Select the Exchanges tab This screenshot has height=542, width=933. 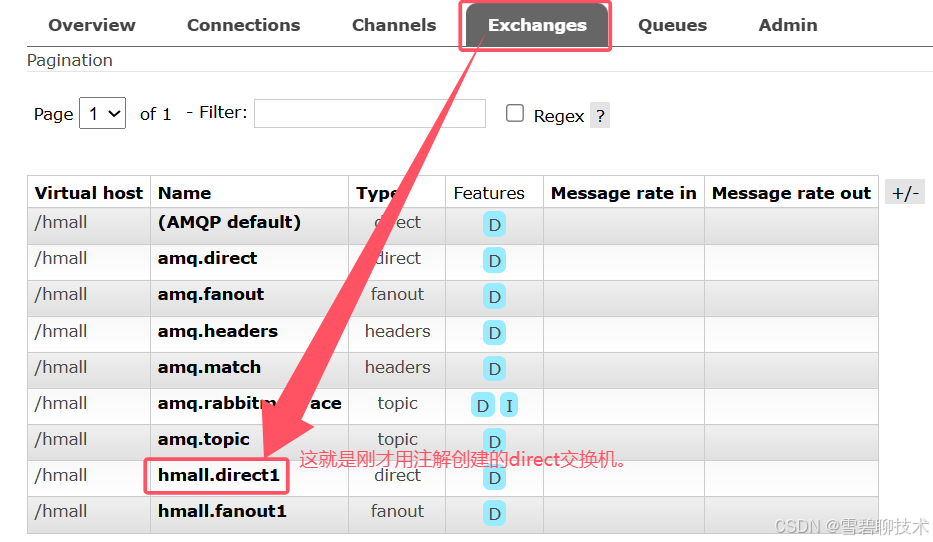pyautogui.click(x=537, y=25)
